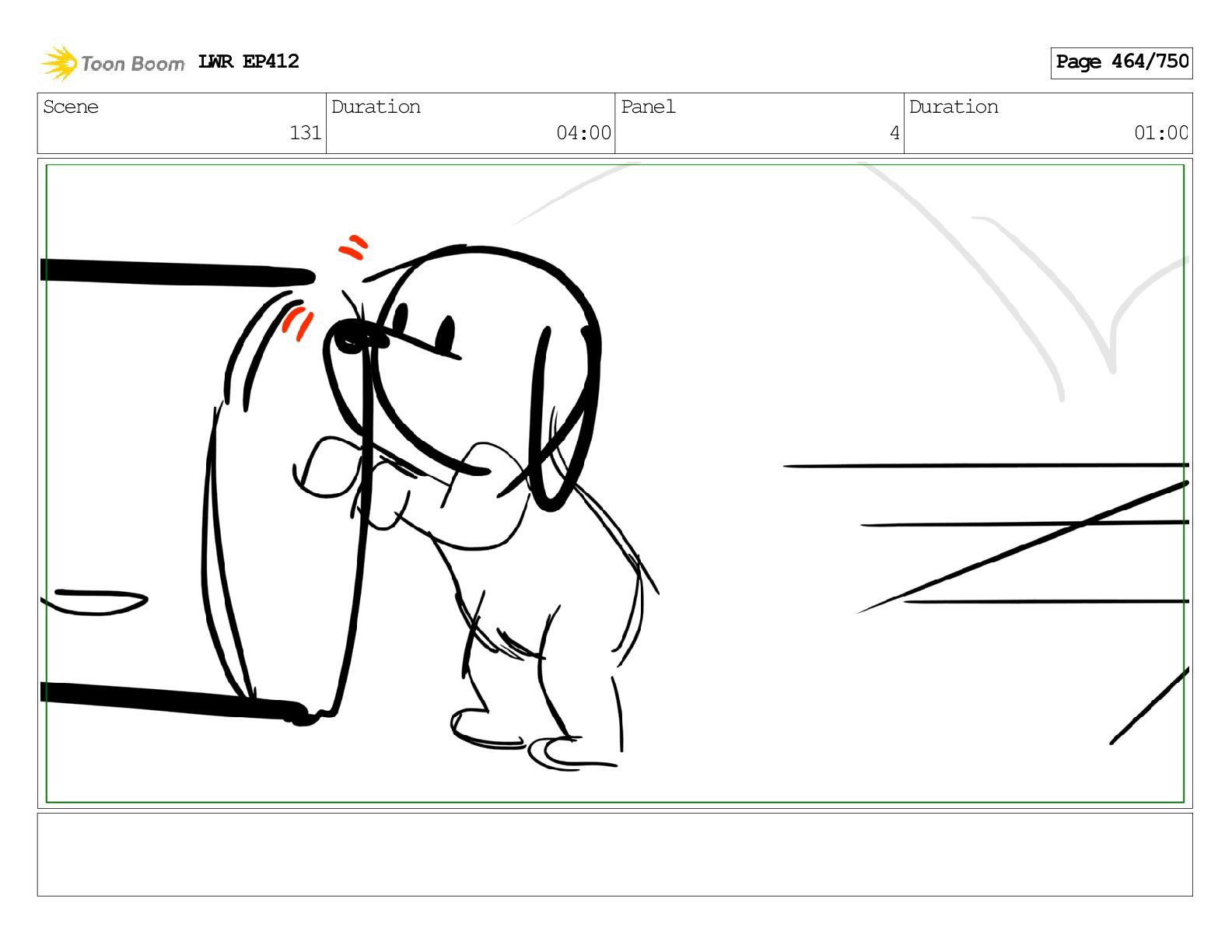Click scene number 131
This screenshot has height=952, width=1232.
306,133
